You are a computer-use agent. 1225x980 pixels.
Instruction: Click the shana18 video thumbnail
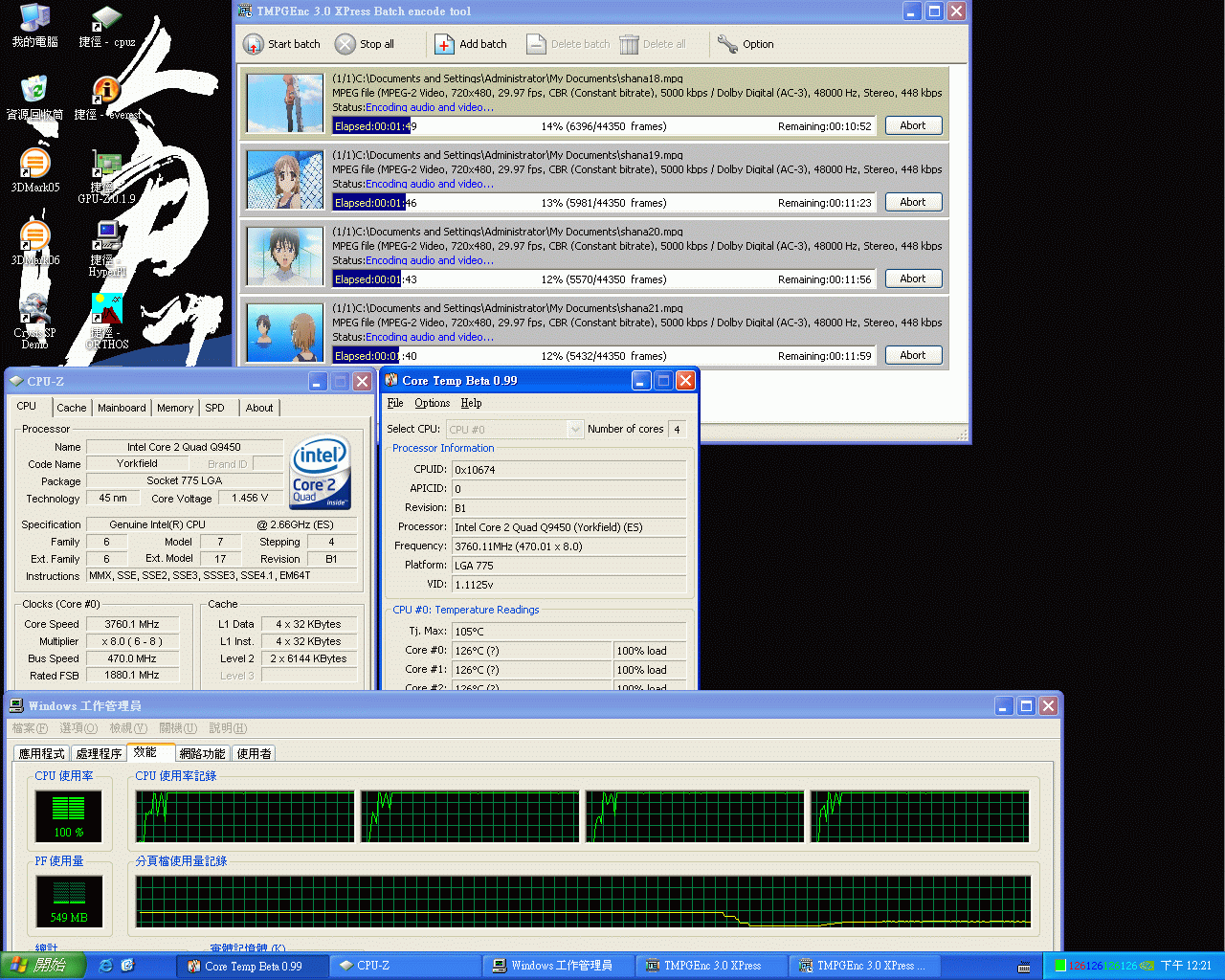285,103
